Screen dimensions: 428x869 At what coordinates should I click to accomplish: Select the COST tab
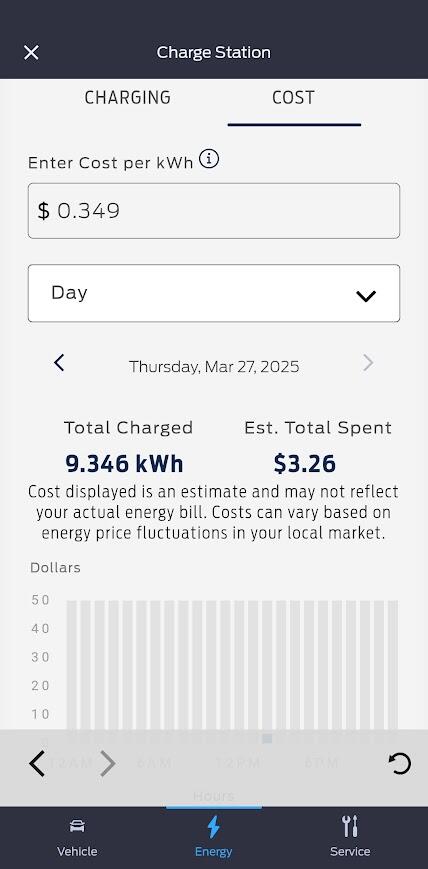pos(293,98)
